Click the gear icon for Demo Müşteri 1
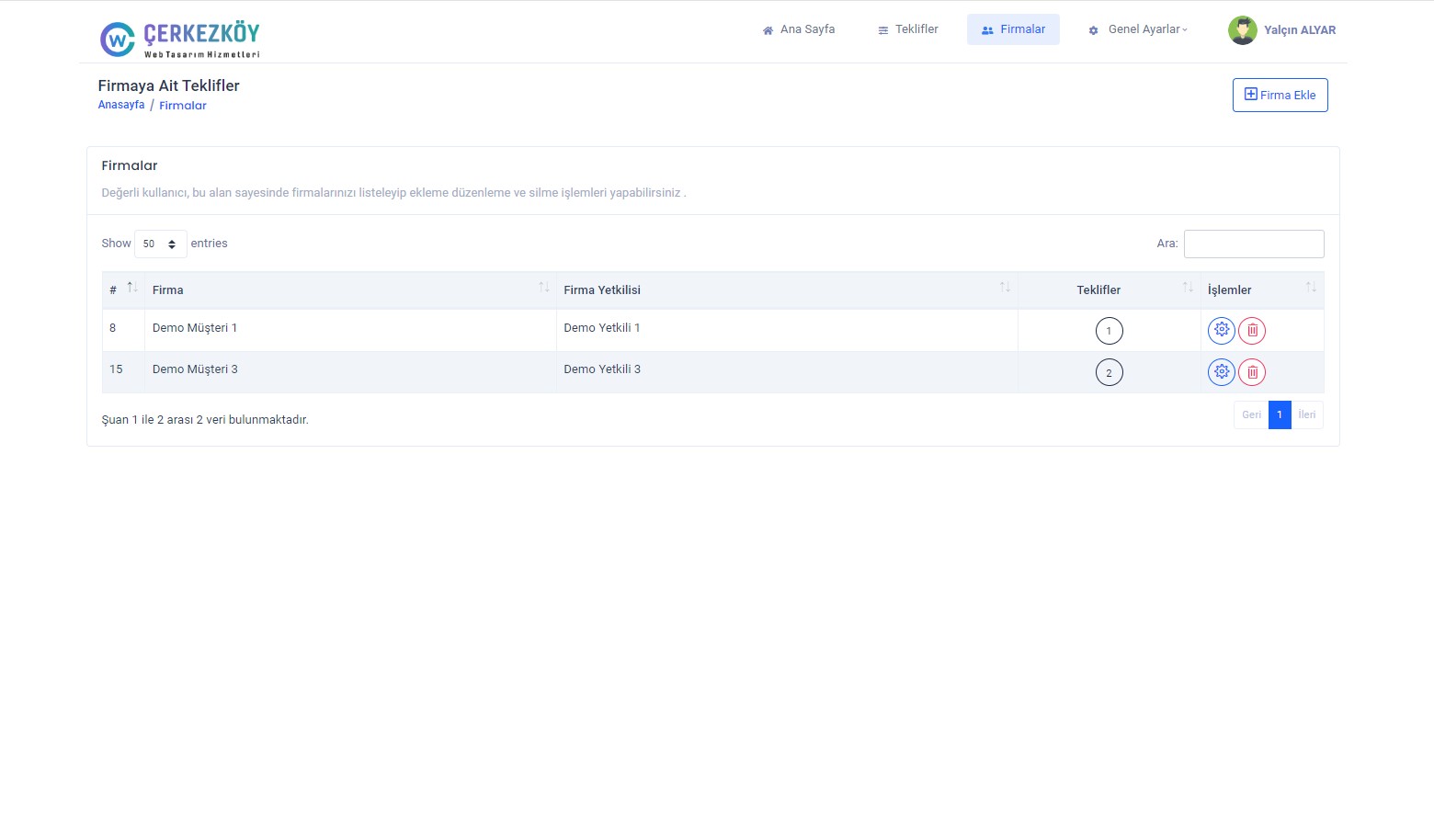This screenshot has height=840, width=1434. 1221,330
